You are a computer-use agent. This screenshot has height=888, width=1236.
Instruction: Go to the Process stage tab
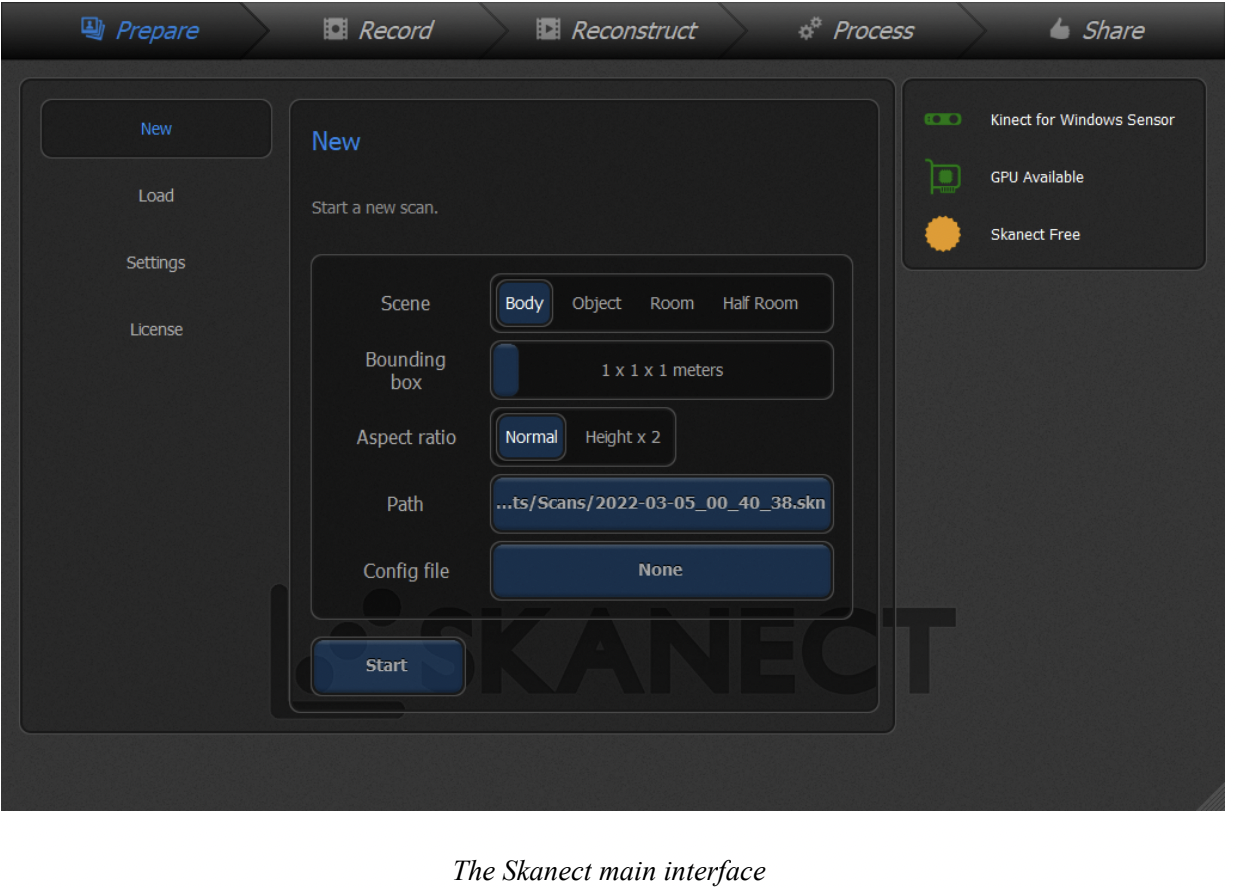[856, 30]
